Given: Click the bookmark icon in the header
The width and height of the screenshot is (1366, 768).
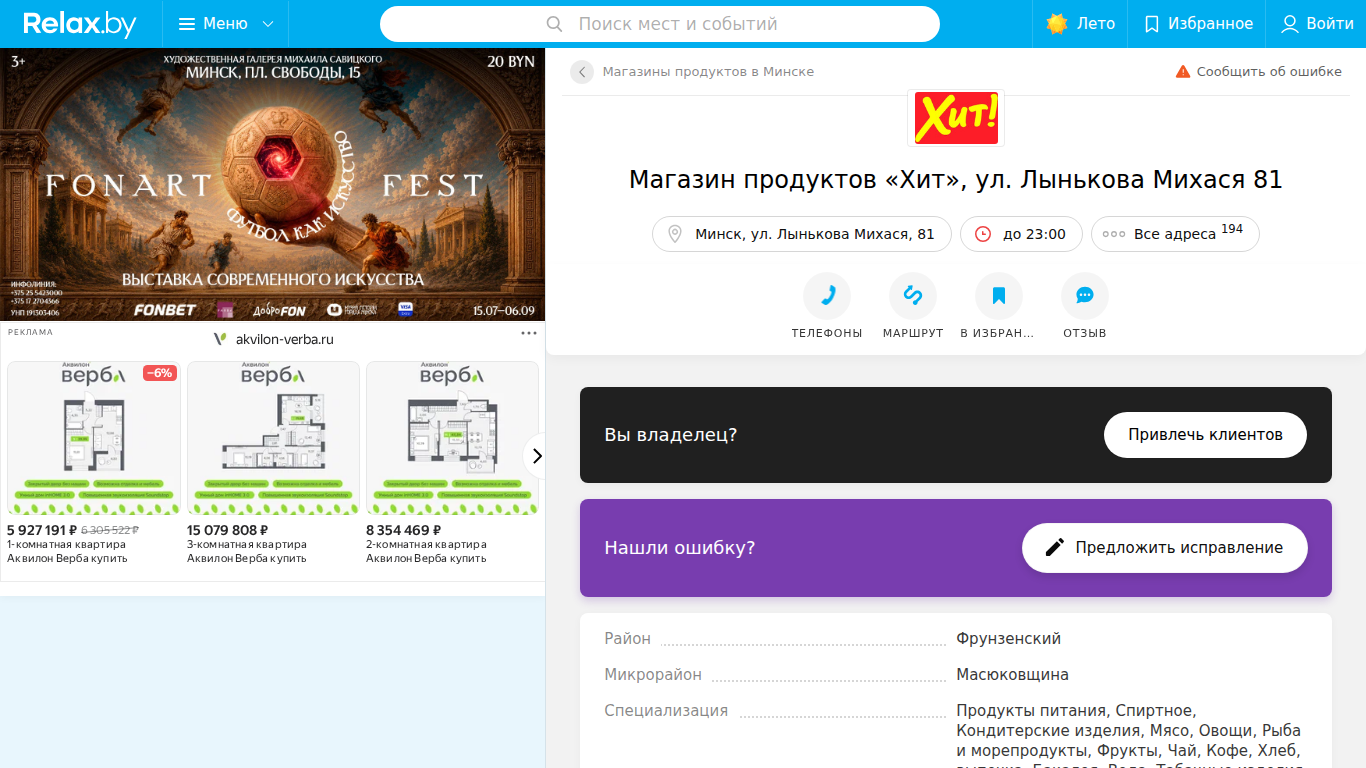Looking at the screenshot, I should (1152, 24).
